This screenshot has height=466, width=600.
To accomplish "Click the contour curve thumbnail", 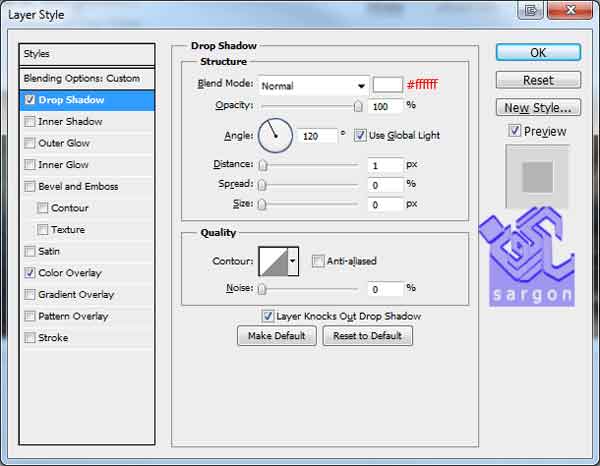I will [x=273, y=261].
